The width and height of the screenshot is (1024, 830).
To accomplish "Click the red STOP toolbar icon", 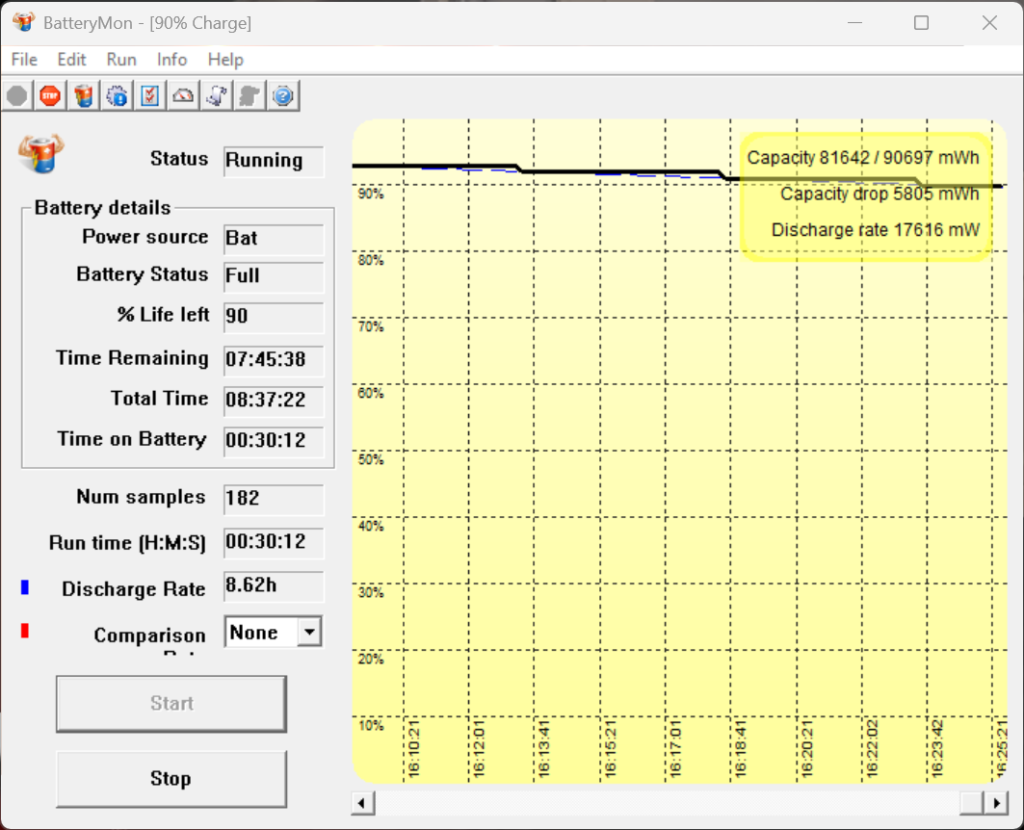I will point(50,96).
